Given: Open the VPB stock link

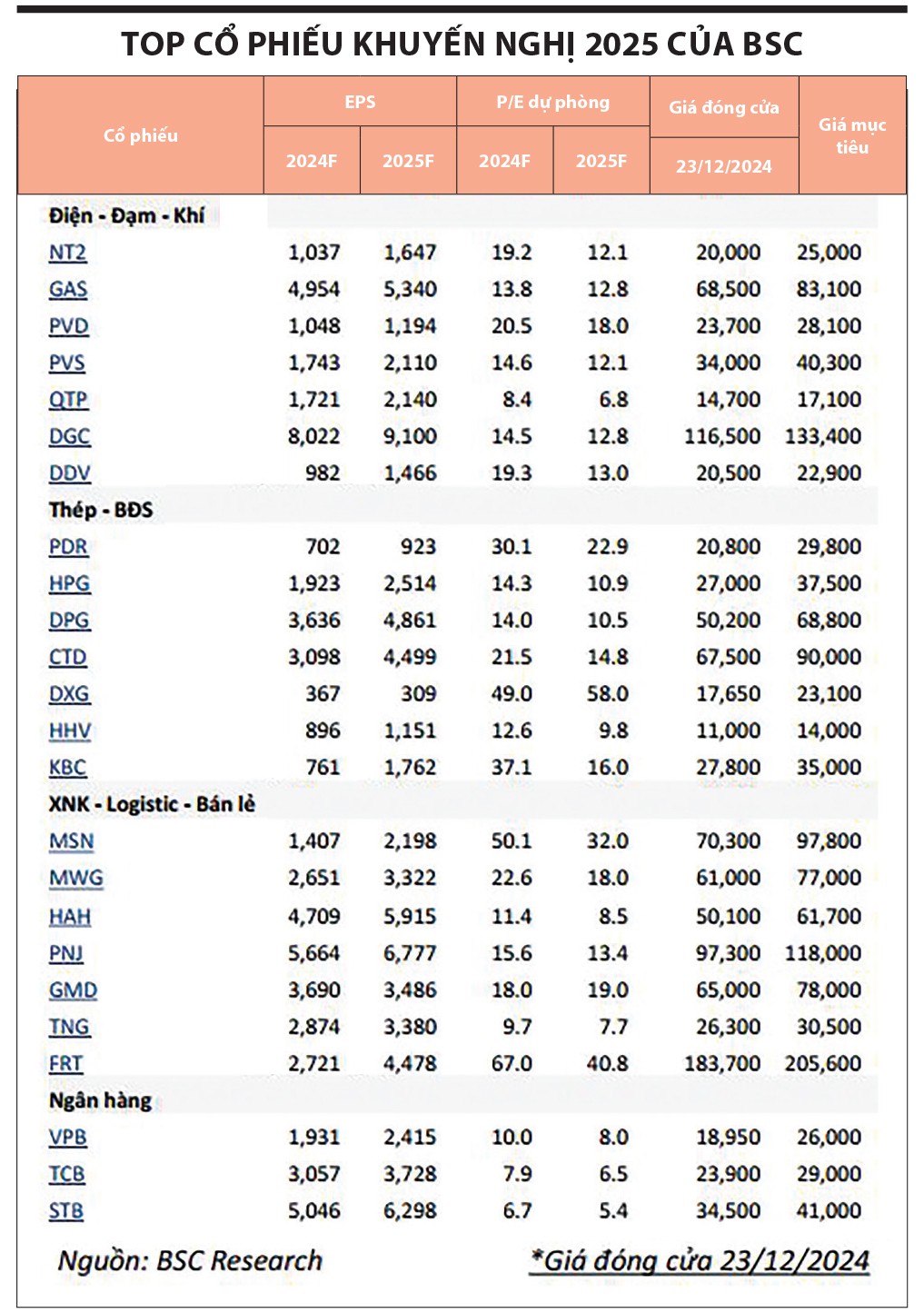Looking at the screenshot, I should [67, 1138].
